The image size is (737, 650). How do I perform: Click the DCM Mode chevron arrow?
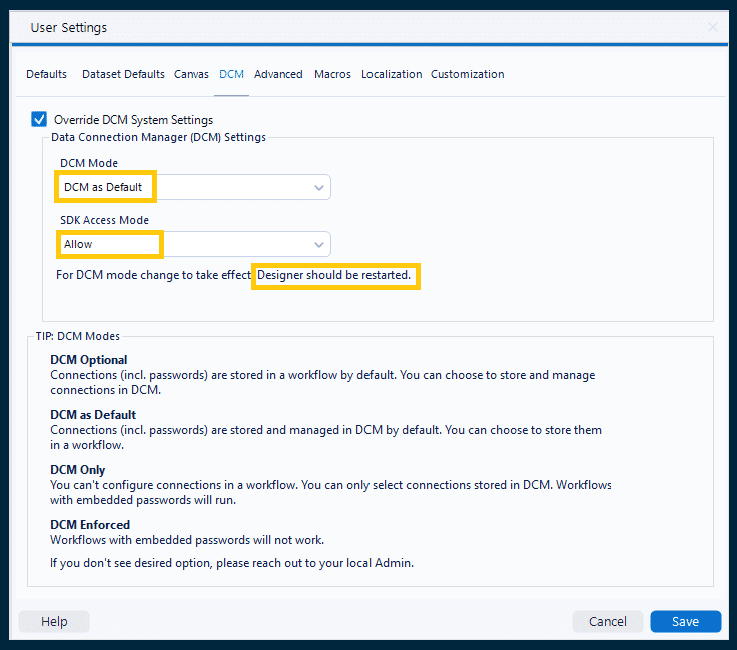(319, 187)
